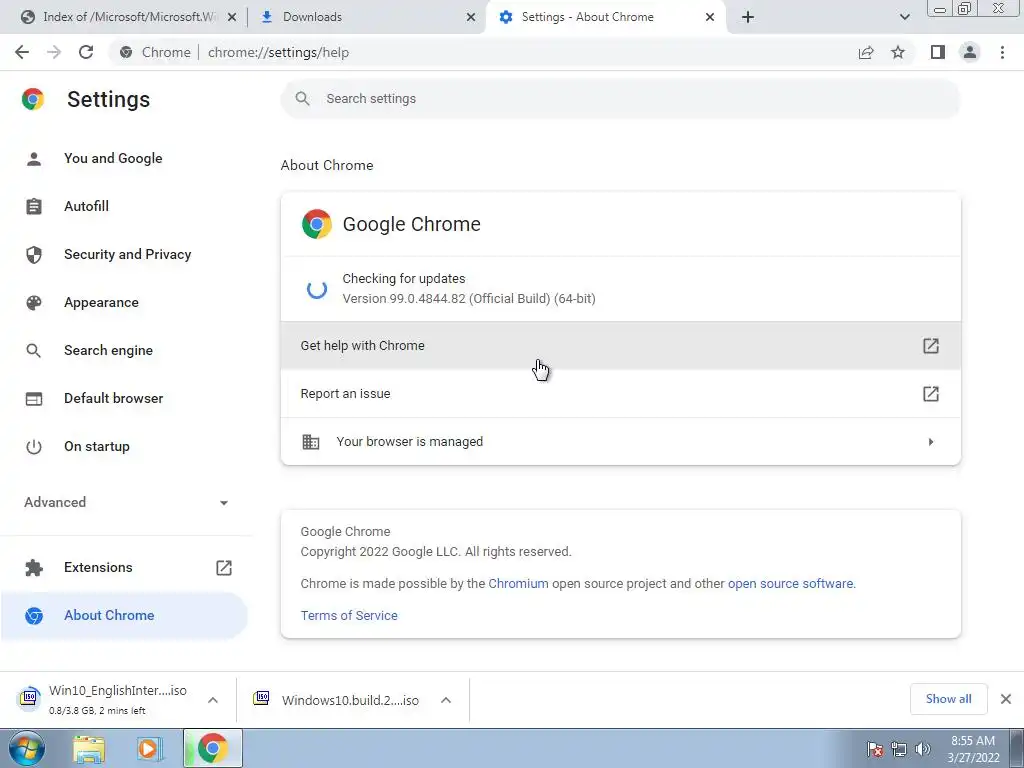
Task: Click the network tray icon
Action: point(899,749)
